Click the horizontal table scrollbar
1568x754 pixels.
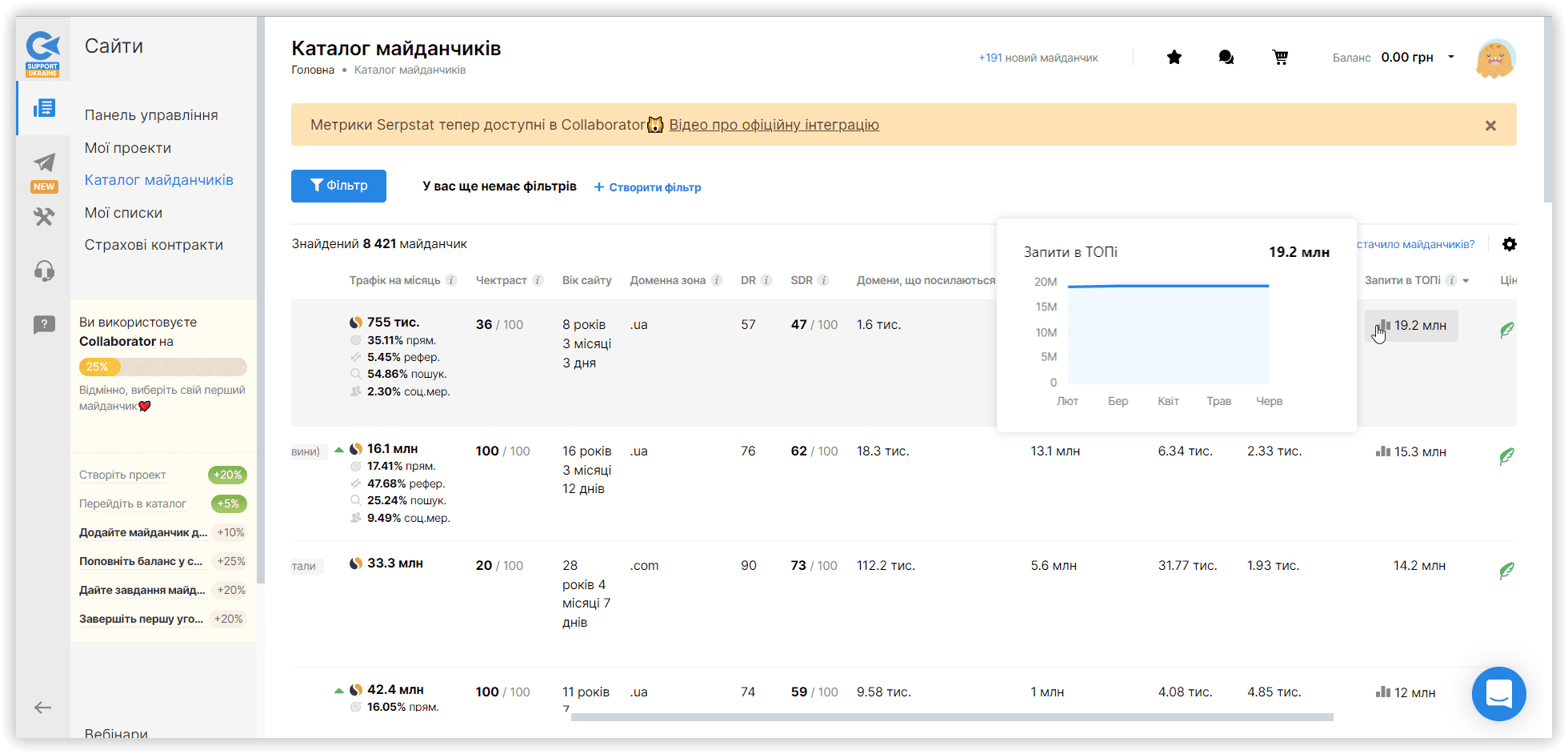point(952,717)
